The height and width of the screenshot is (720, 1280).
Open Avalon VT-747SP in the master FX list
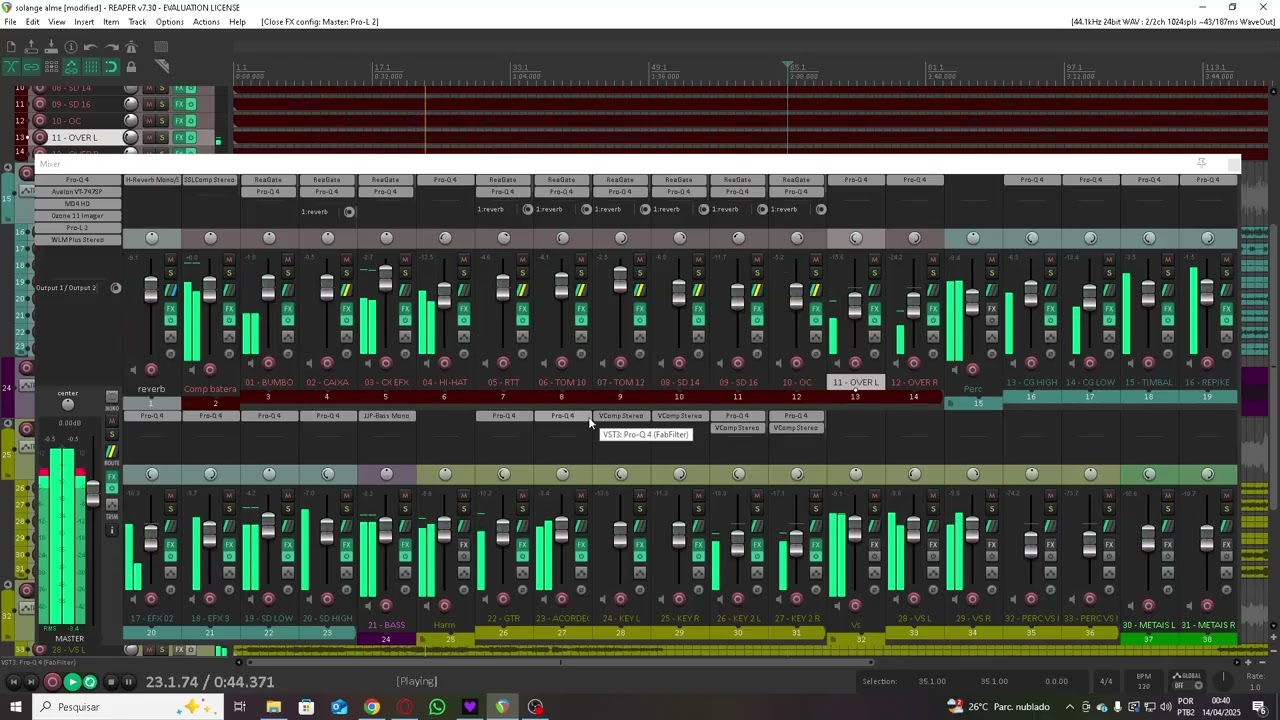77,192
